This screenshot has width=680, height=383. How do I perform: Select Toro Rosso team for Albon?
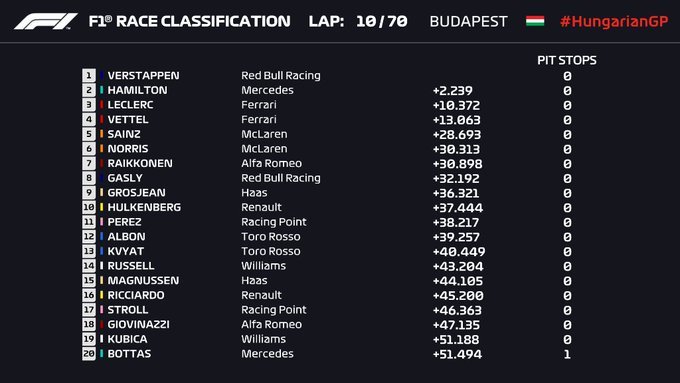271,236
